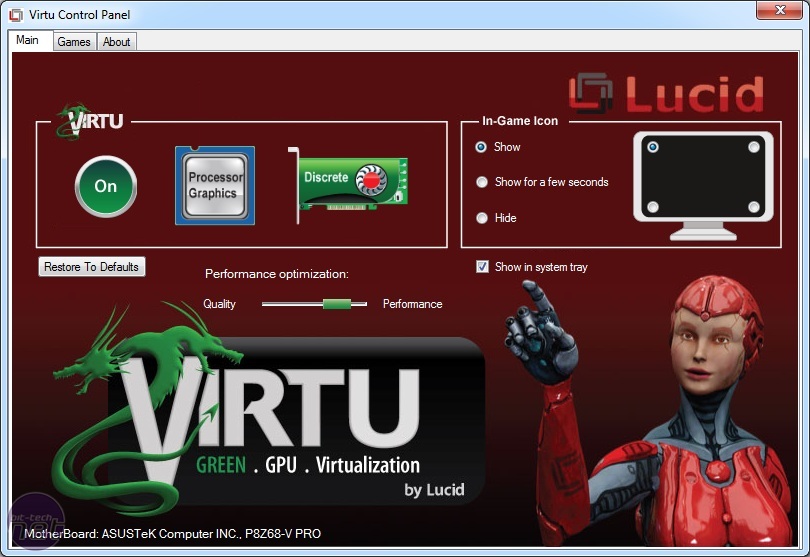Click the Processor Graphics chip icon
This screenshot has height=557, width=810.
[215, 185]
